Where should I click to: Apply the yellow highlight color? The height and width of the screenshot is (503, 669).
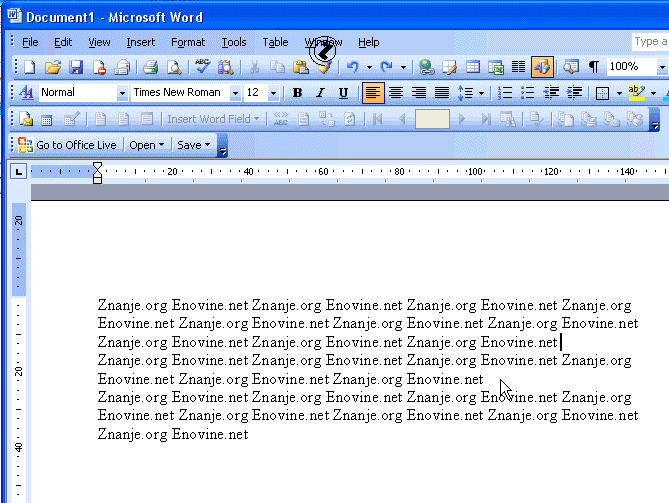(x=637, y=93)
